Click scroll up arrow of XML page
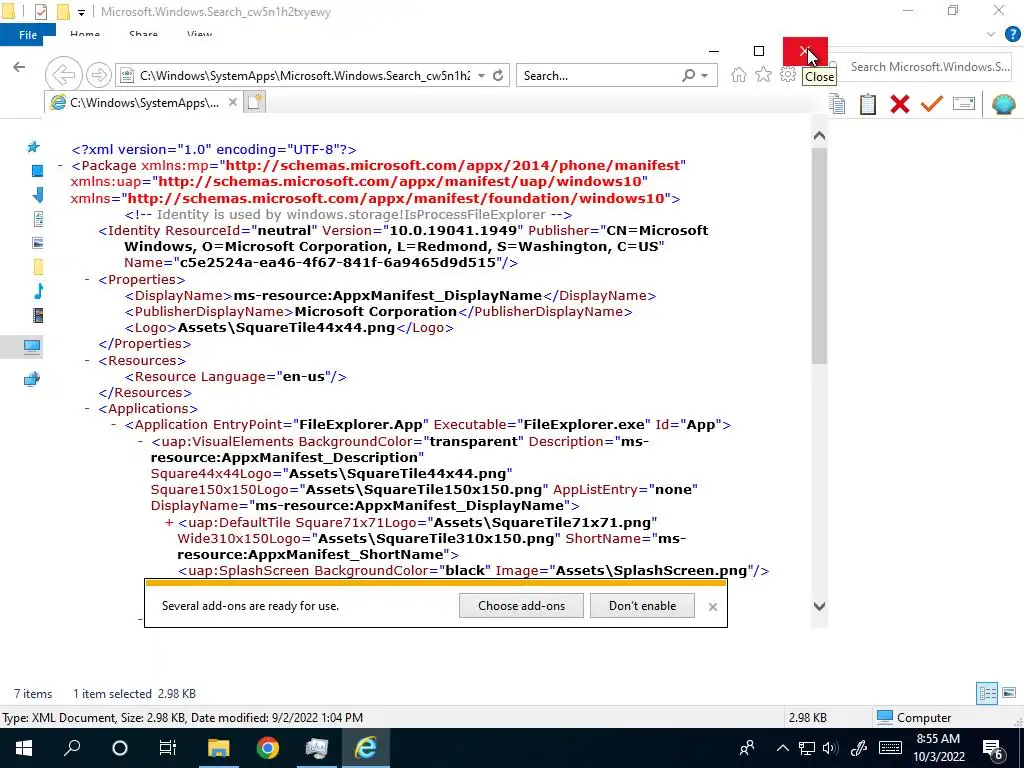The height and width of the screenshot is (768, 1024). [820, 136]
